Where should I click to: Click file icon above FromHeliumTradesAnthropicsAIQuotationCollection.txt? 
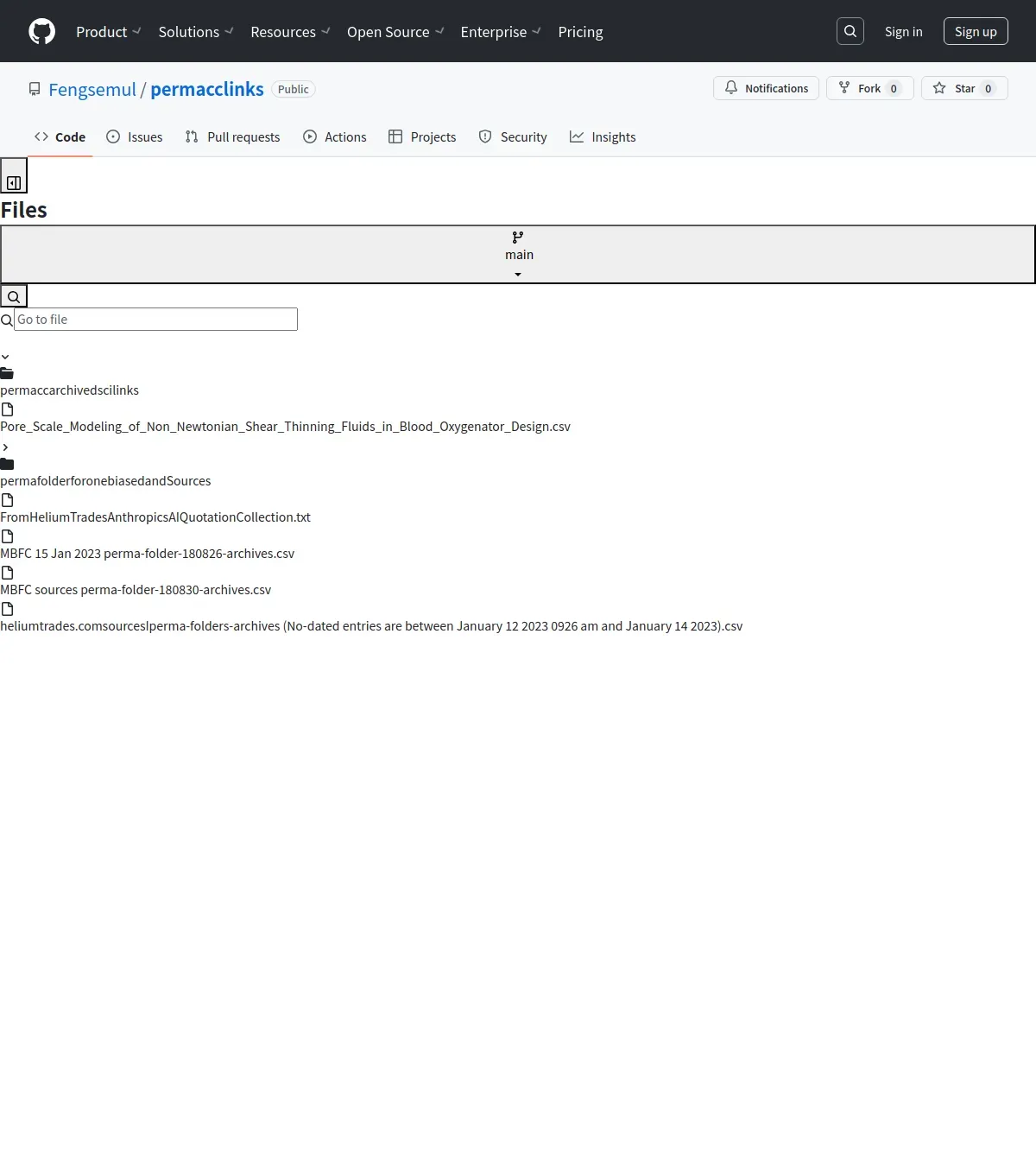coord(7,500)
